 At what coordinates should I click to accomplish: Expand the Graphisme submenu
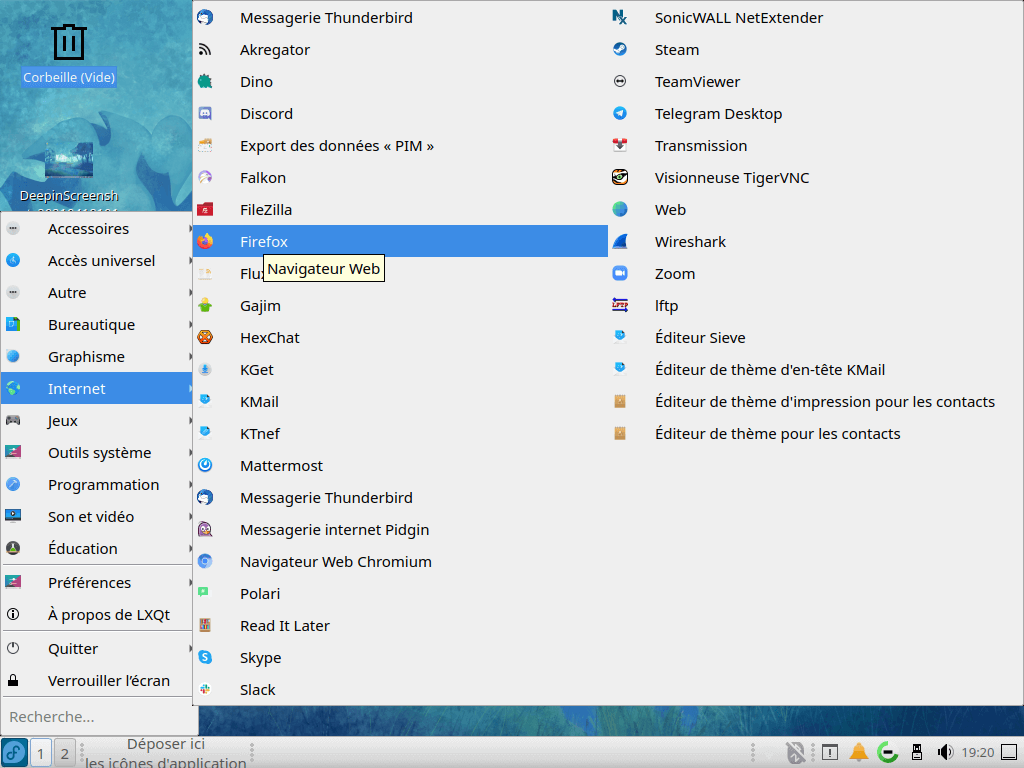tap(97, 357)
